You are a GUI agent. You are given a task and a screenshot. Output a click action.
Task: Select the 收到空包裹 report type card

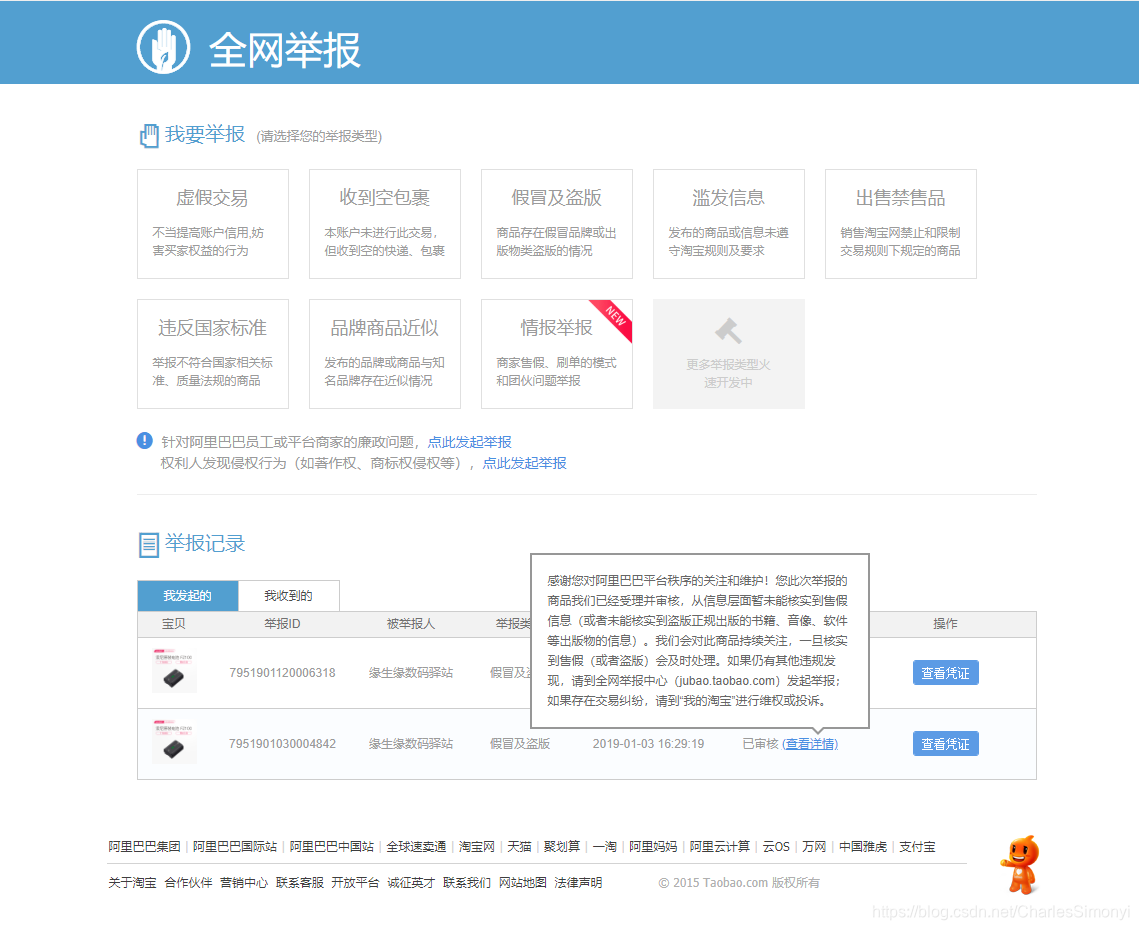385,224
